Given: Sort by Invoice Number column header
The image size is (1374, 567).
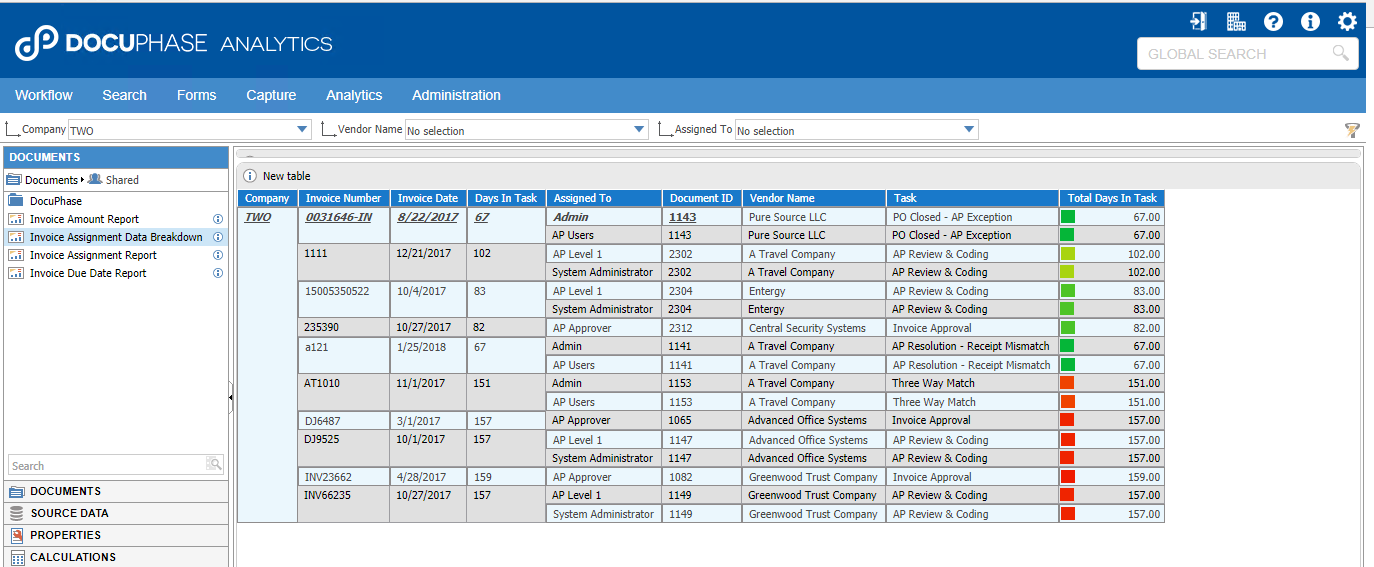Looking at the screenshot, I should [343, 198].
